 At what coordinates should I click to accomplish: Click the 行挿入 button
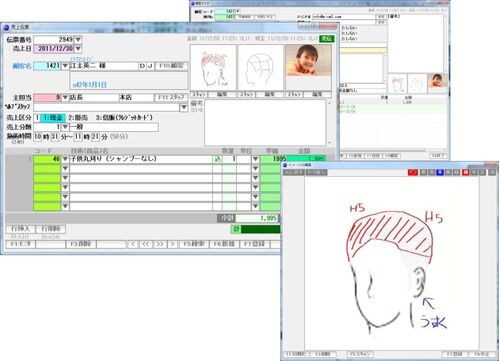coord(21,229)
